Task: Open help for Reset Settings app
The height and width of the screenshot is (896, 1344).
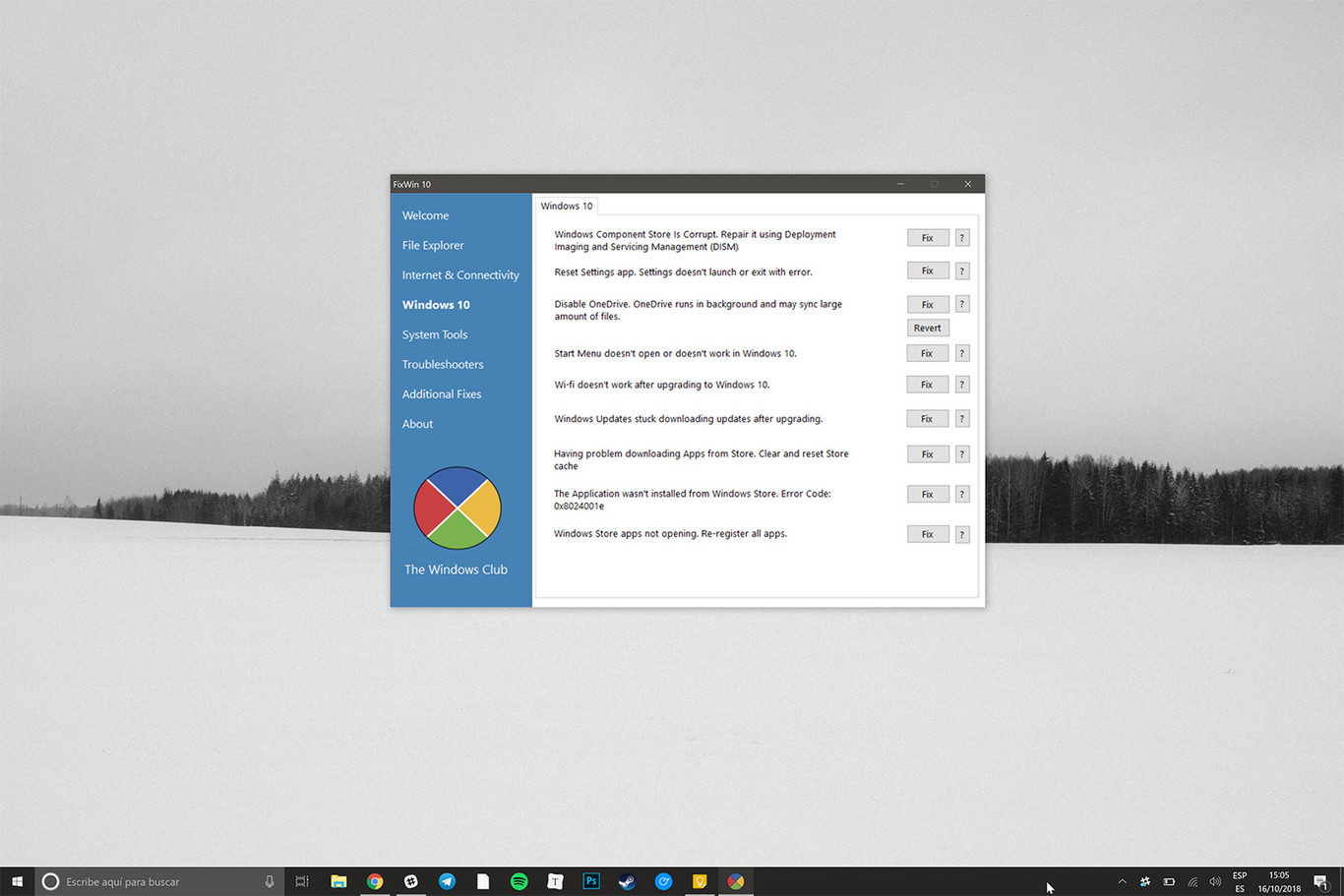Action: click(962, 270)
